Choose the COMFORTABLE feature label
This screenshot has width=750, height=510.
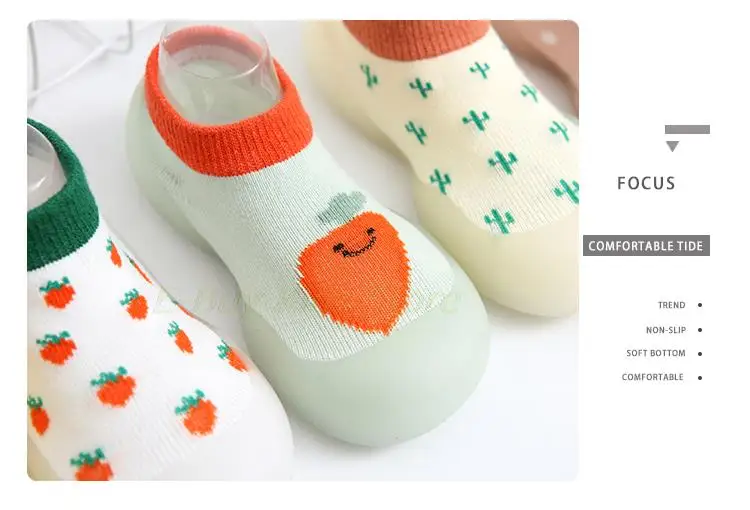[x=652, y=377]
